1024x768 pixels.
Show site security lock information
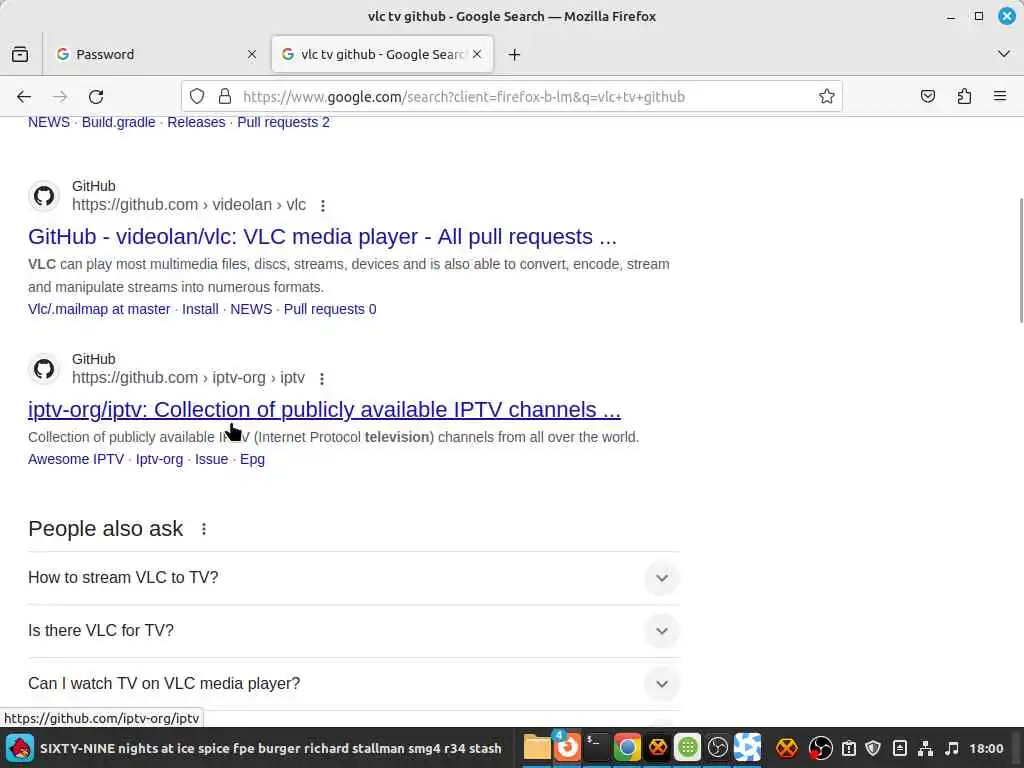point(225,97)
